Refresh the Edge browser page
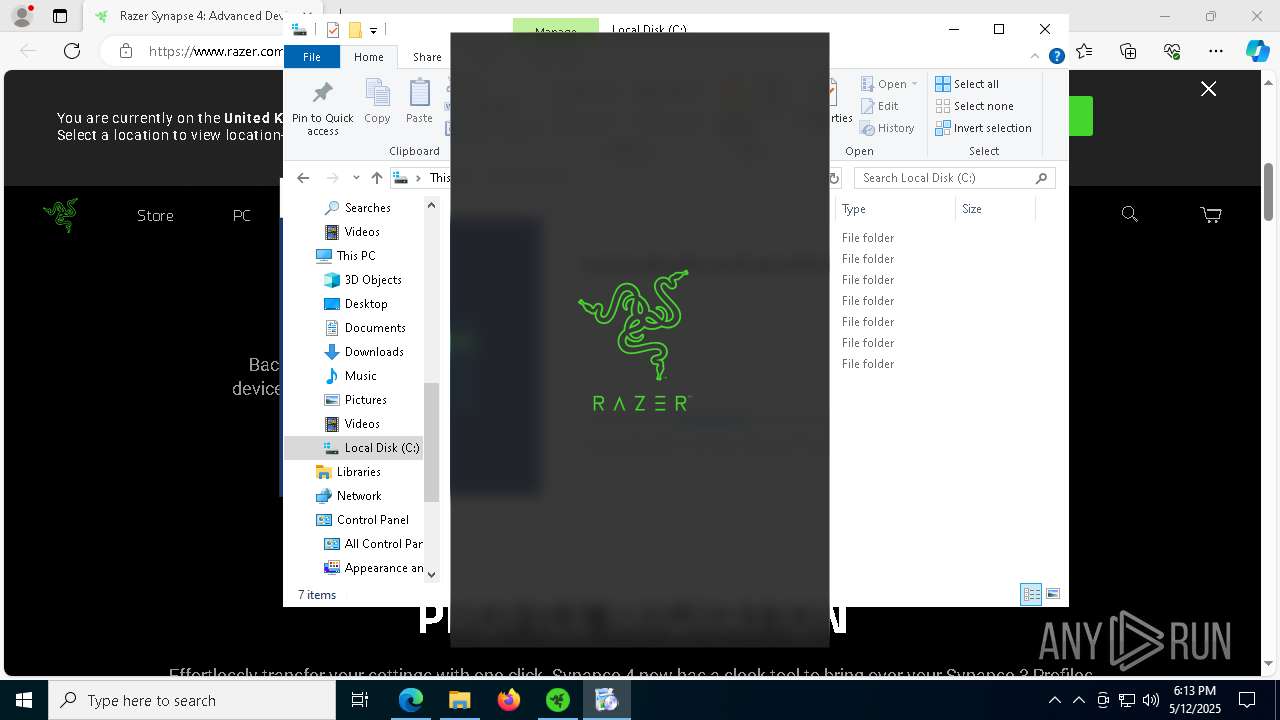Screen dimensions: 1280x720 [x=72, y=51]
